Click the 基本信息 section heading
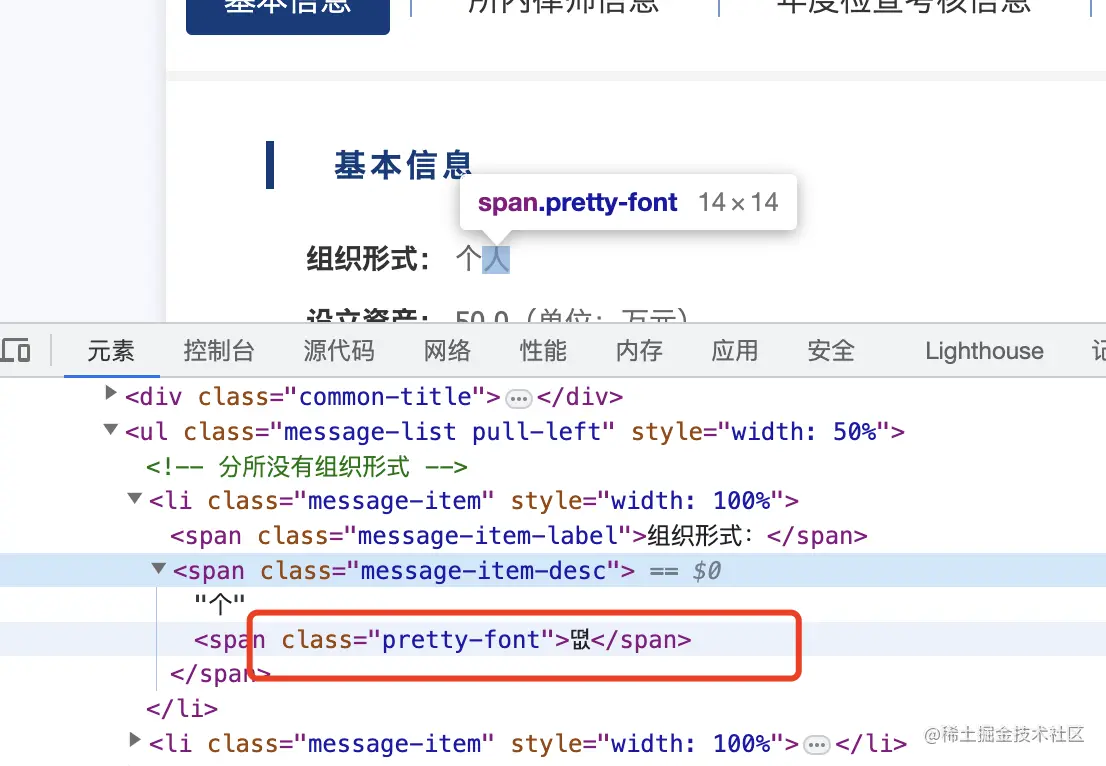 (x=403, y=165)
